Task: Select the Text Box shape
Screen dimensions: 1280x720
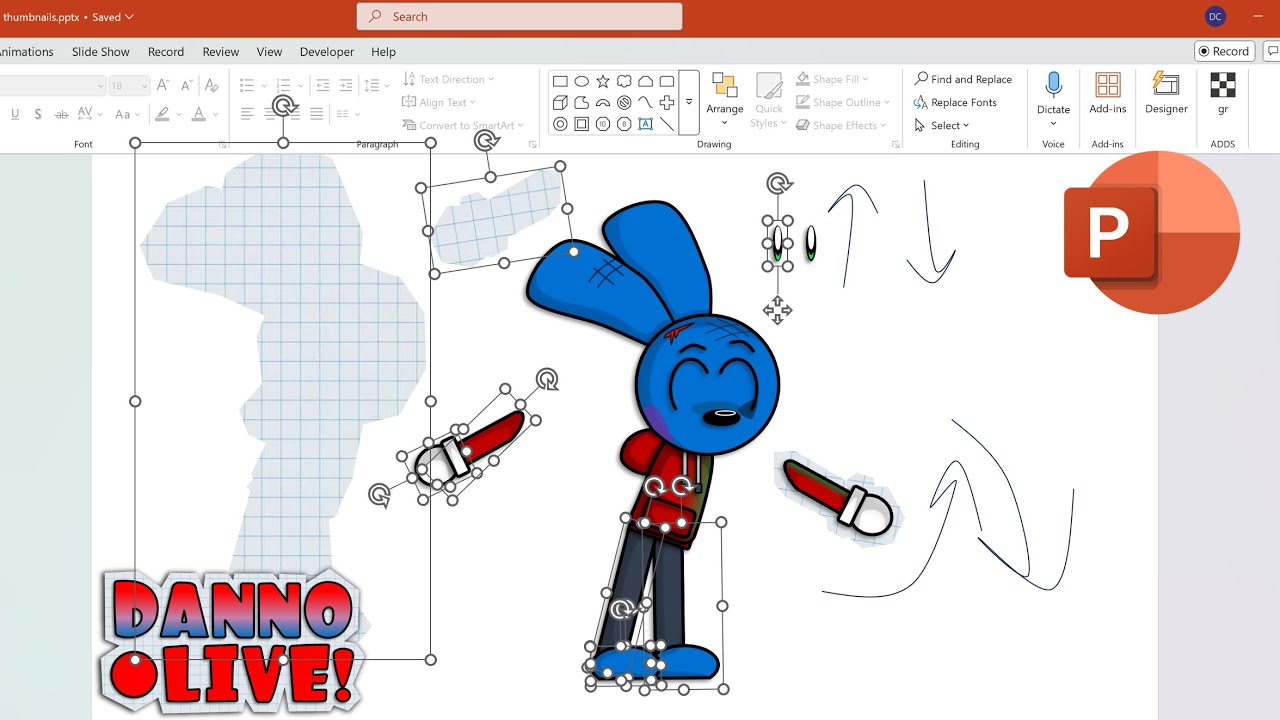Action: pyautogui.click(x=646, y=125)
